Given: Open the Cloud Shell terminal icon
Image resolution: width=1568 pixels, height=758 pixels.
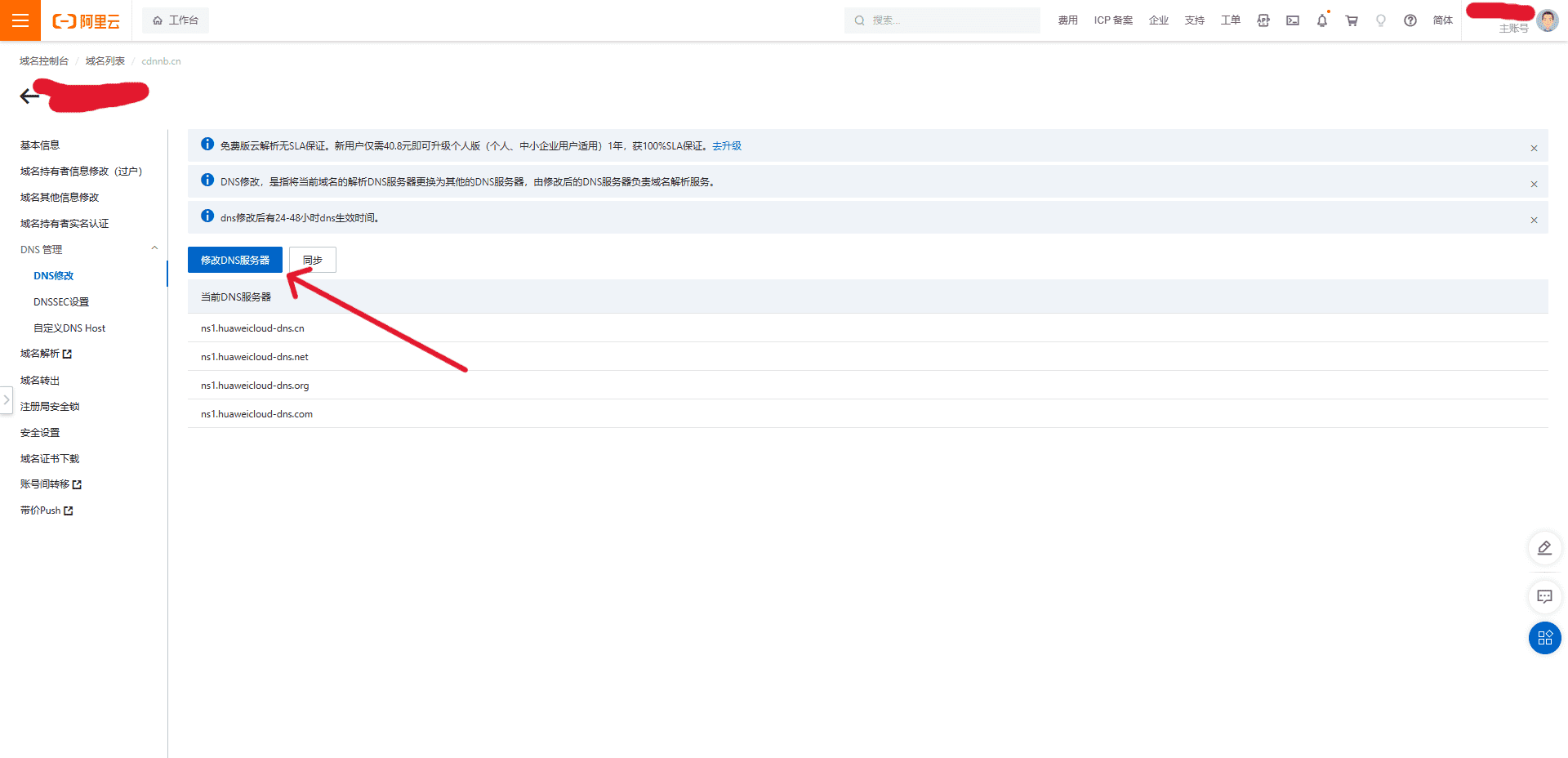Looking at the screenshot, I should click(x=1293, y=20).
